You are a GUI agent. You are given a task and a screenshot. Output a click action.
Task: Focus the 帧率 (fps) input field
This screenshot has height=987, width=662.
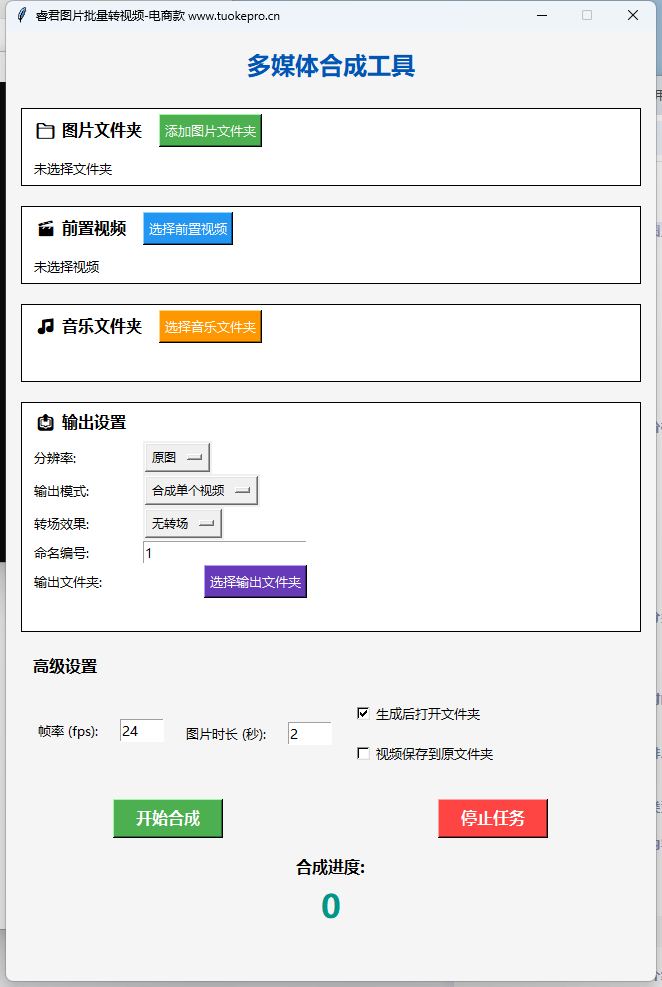click(141, 731)
